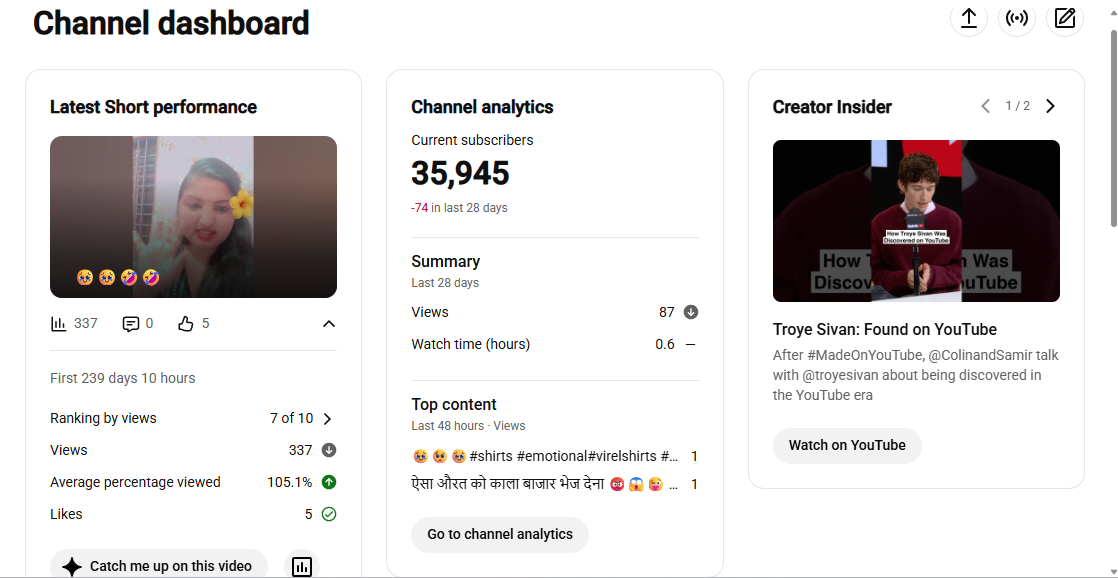Click the -74 in last 28 days text
Screen dimensions: 1118x578
tap(459, 208)
